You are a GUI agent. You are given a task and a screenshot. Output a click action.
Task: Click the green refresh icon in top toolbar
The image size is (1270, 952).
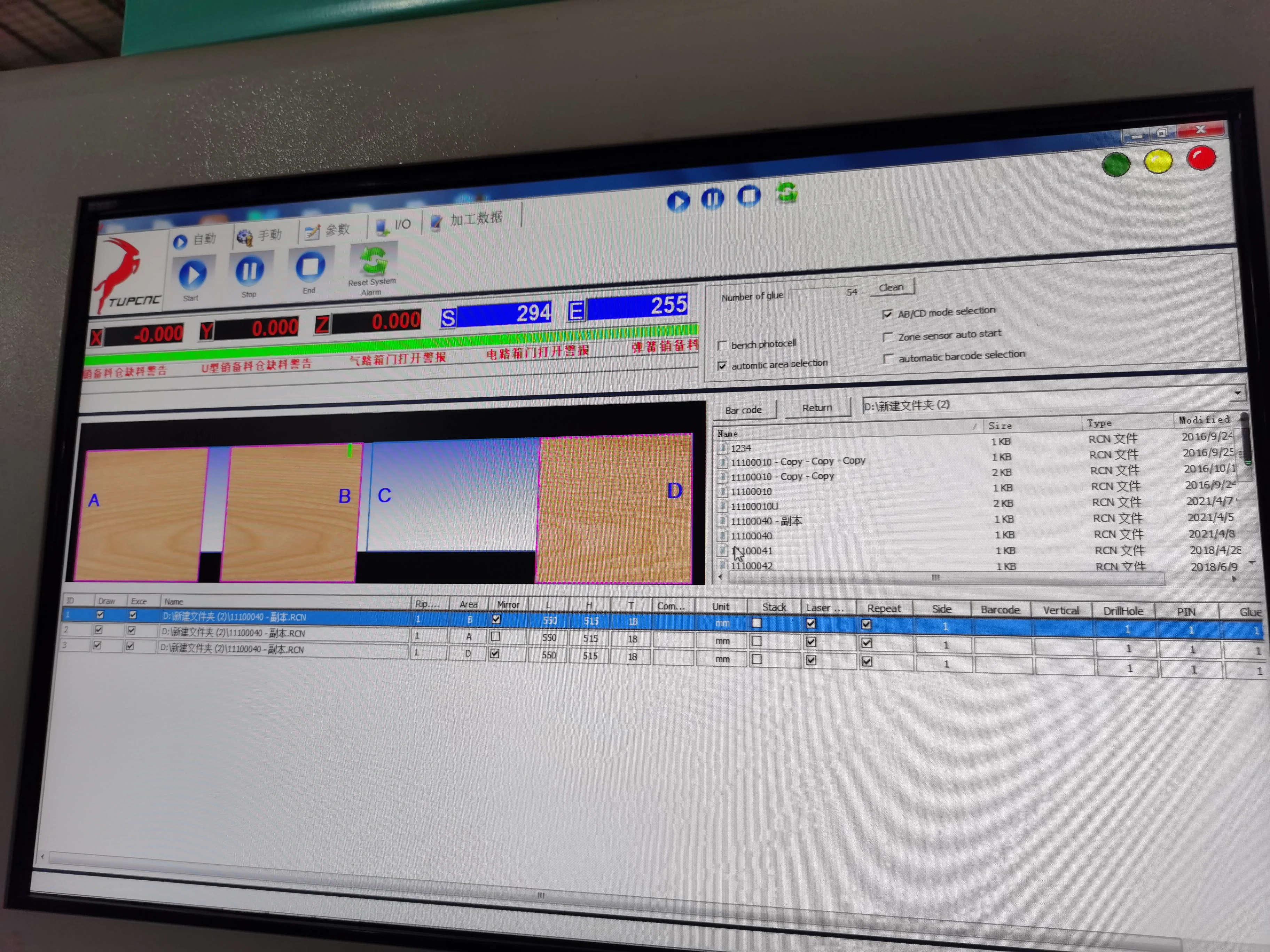coord(786,192)
